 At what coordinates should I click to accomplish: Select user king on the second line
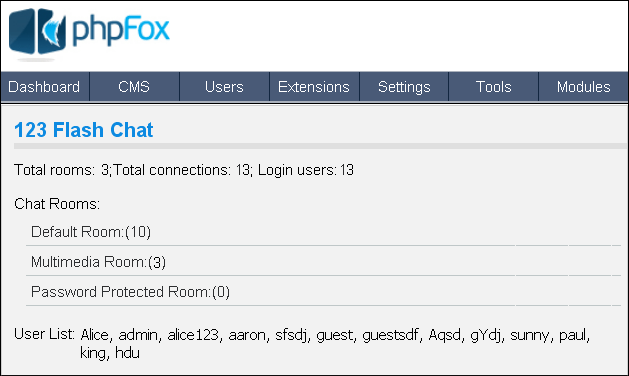pos(93,353)
